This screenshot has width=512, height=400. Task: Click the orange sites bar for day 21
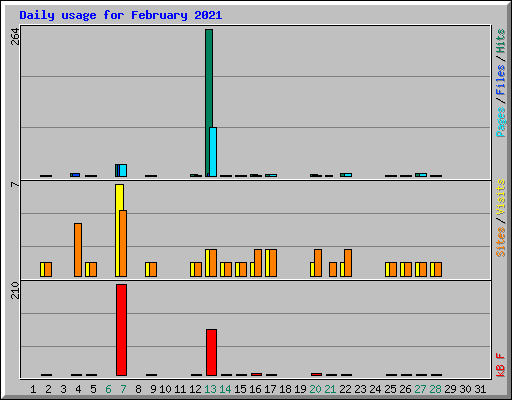point(333,269)
